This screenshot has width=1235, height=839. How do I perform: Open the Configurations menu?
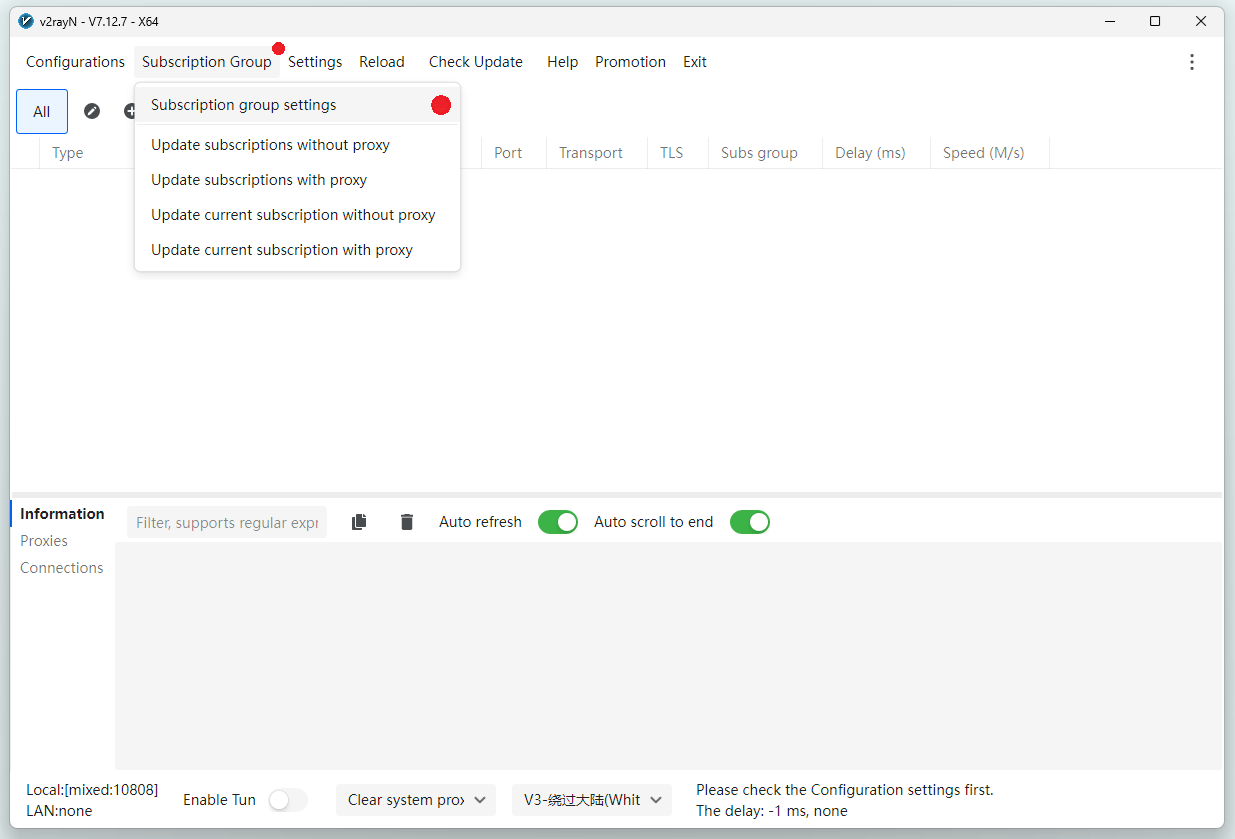click(75, 62)
